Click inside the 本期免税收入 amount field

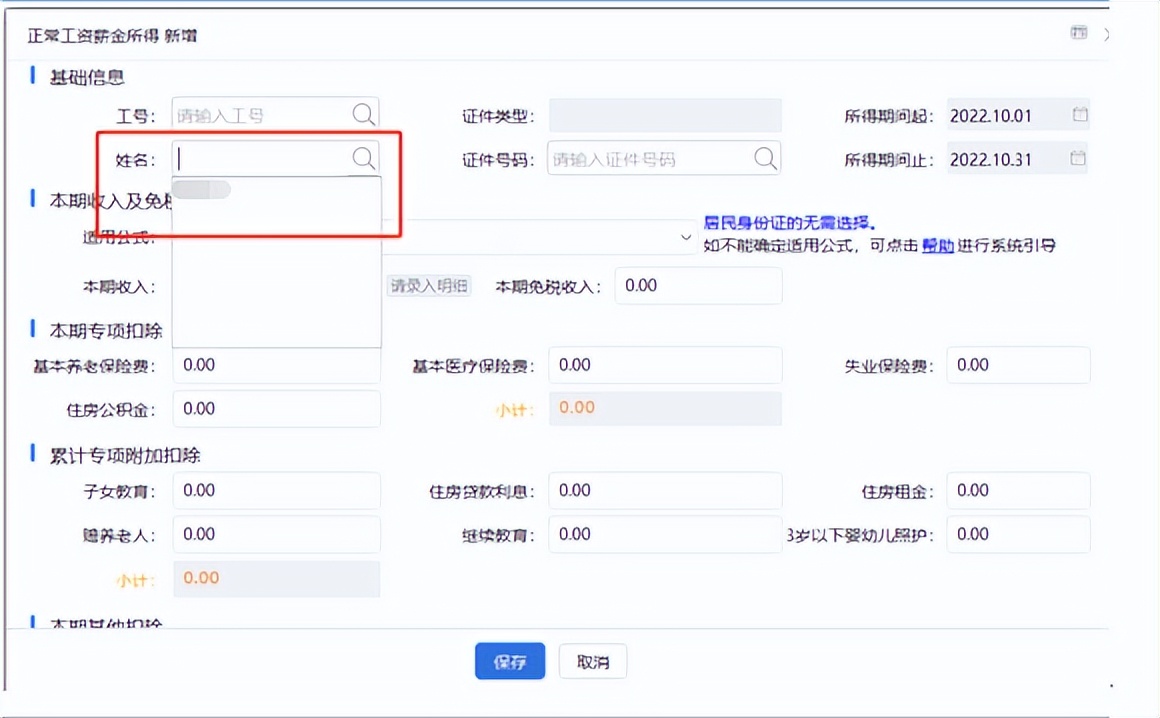click(x=697, y=285)
